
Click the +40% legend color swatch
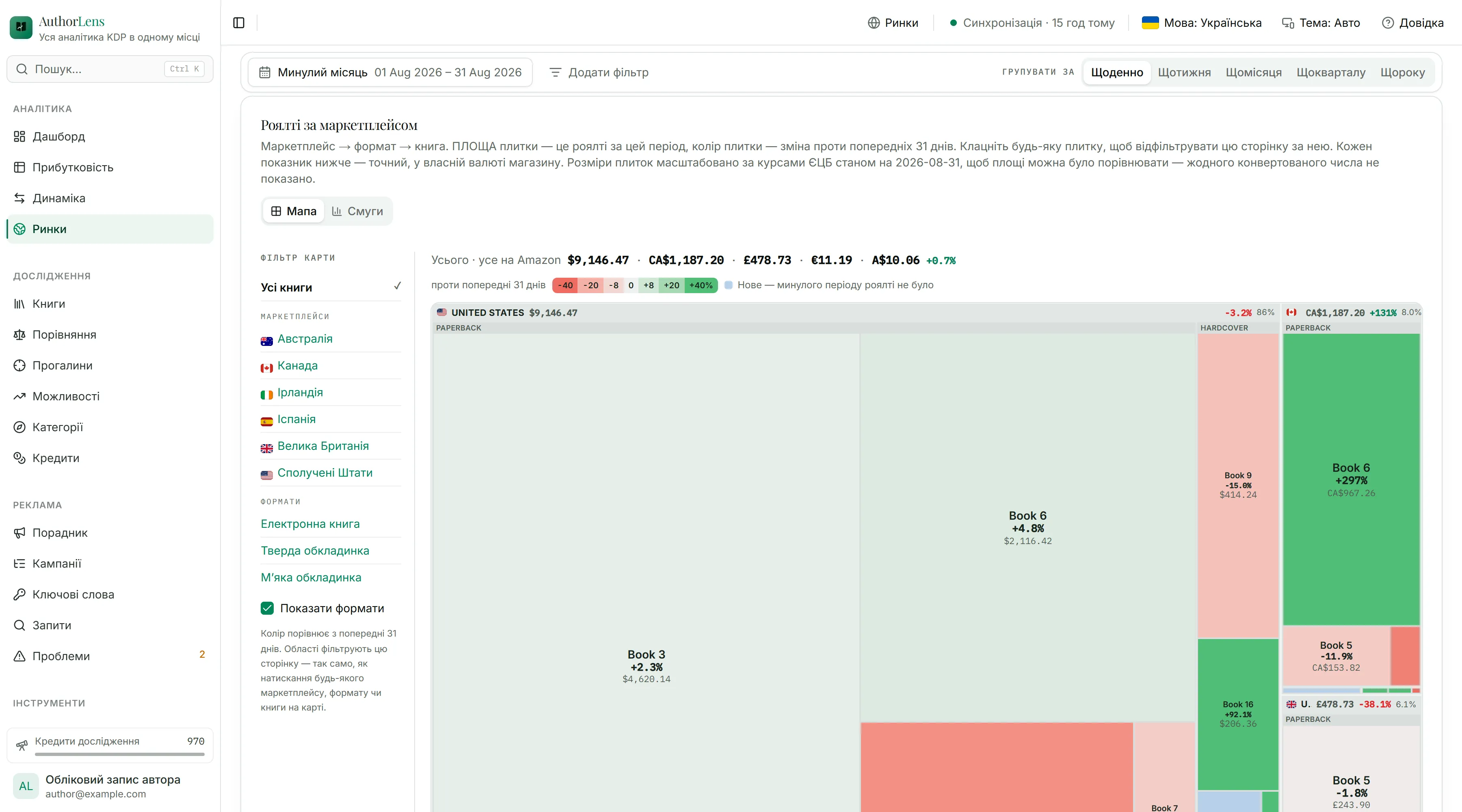click(x=701, y=285)
